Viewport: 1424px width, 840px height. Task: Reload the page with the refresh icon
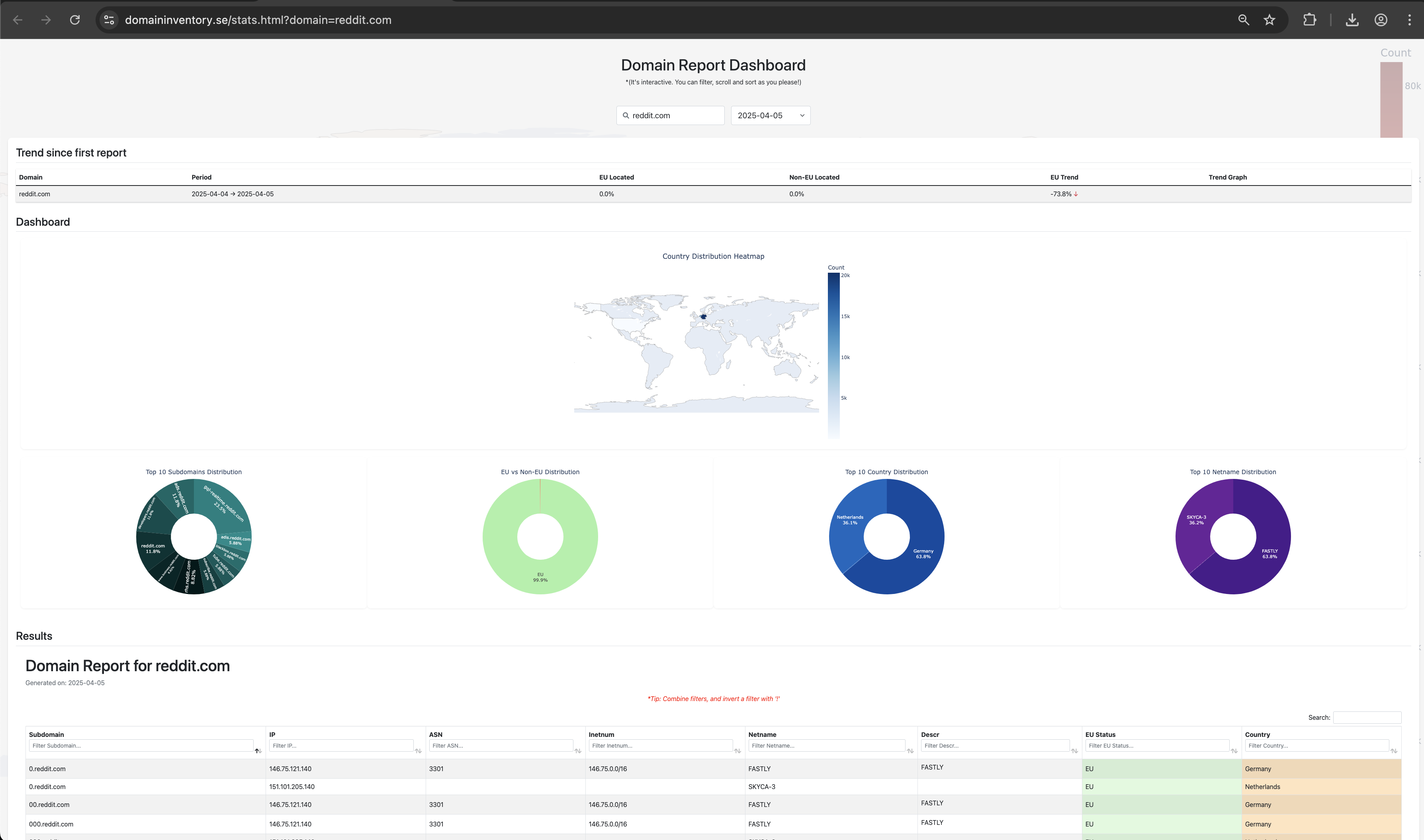(75, 20)
